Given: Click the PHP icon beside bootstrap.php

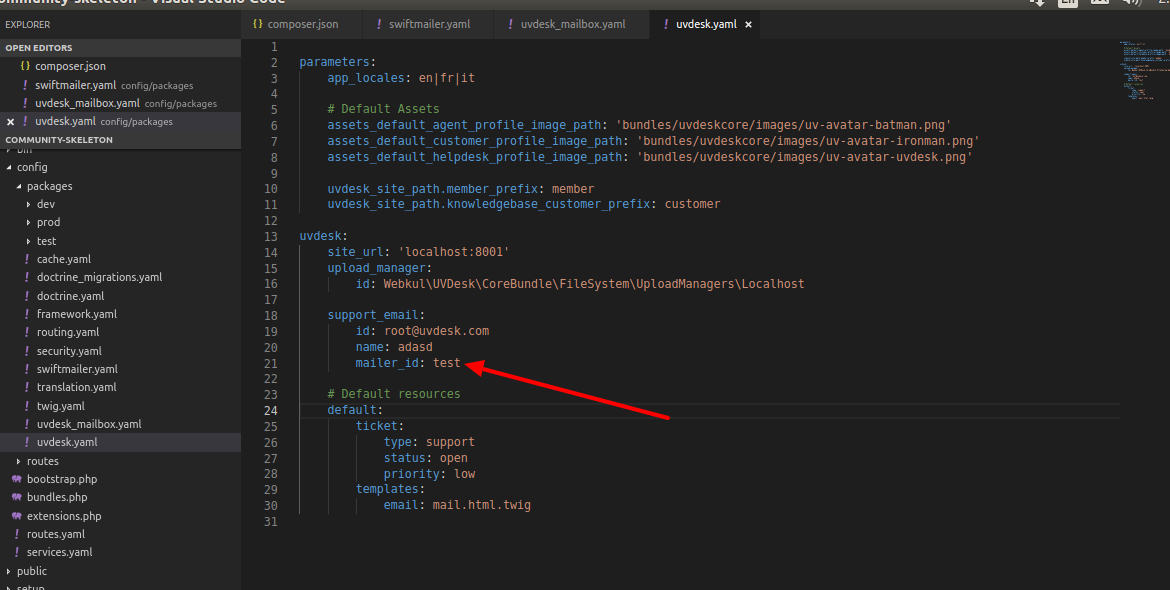Looking at the screenshot, I should [17, 479].
